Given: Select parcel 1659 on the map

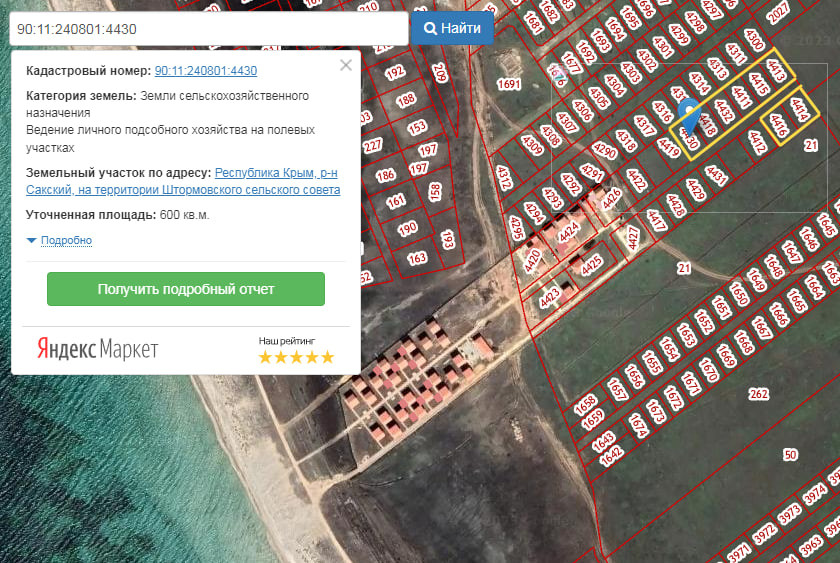Looking at the screenshot, I should coord(593,419).
